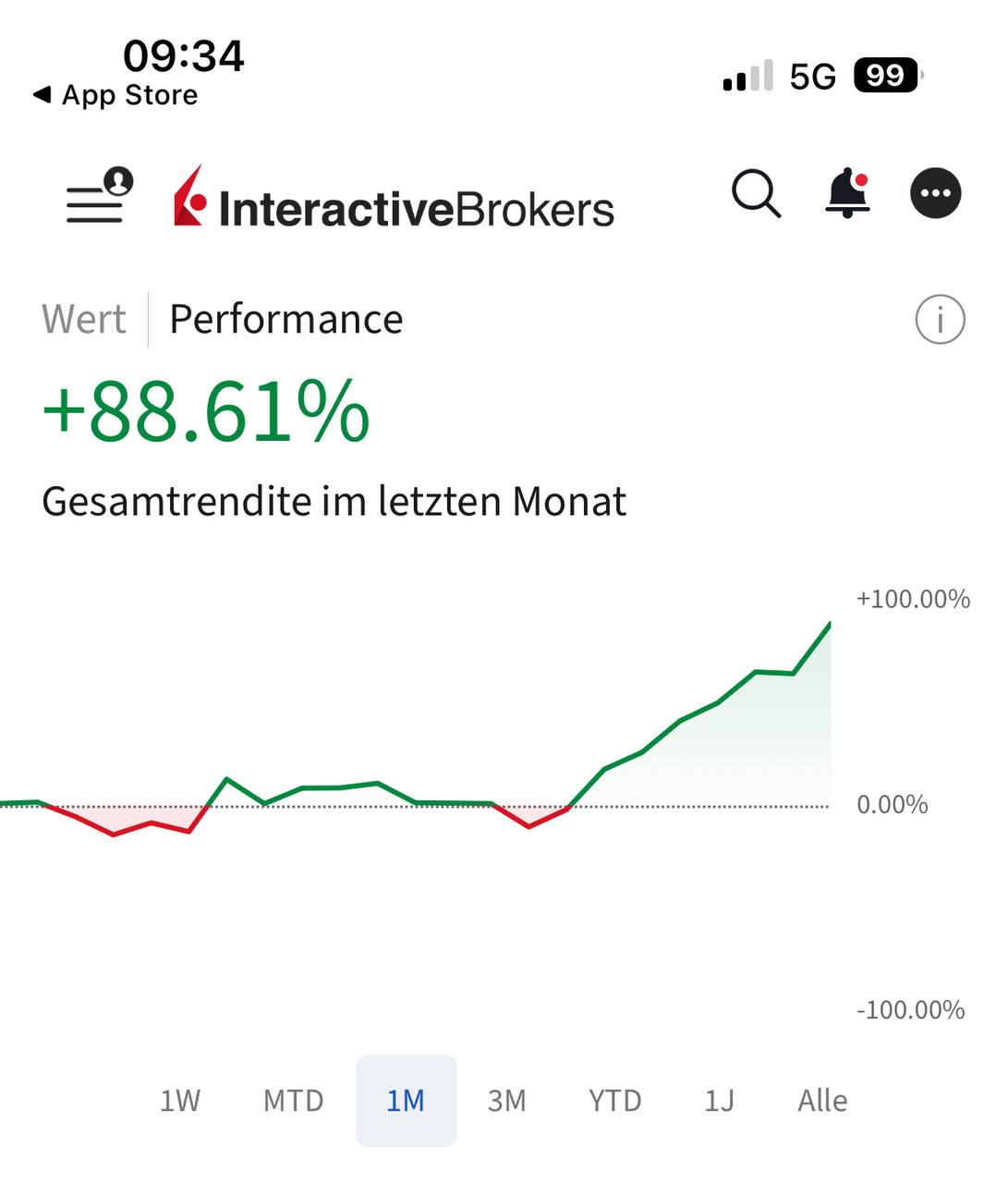This screenshot has width=1008, height=1183.
Task: Tap the first red dip on the chart line
Action: pyautogui.click(x=114, y=834)
